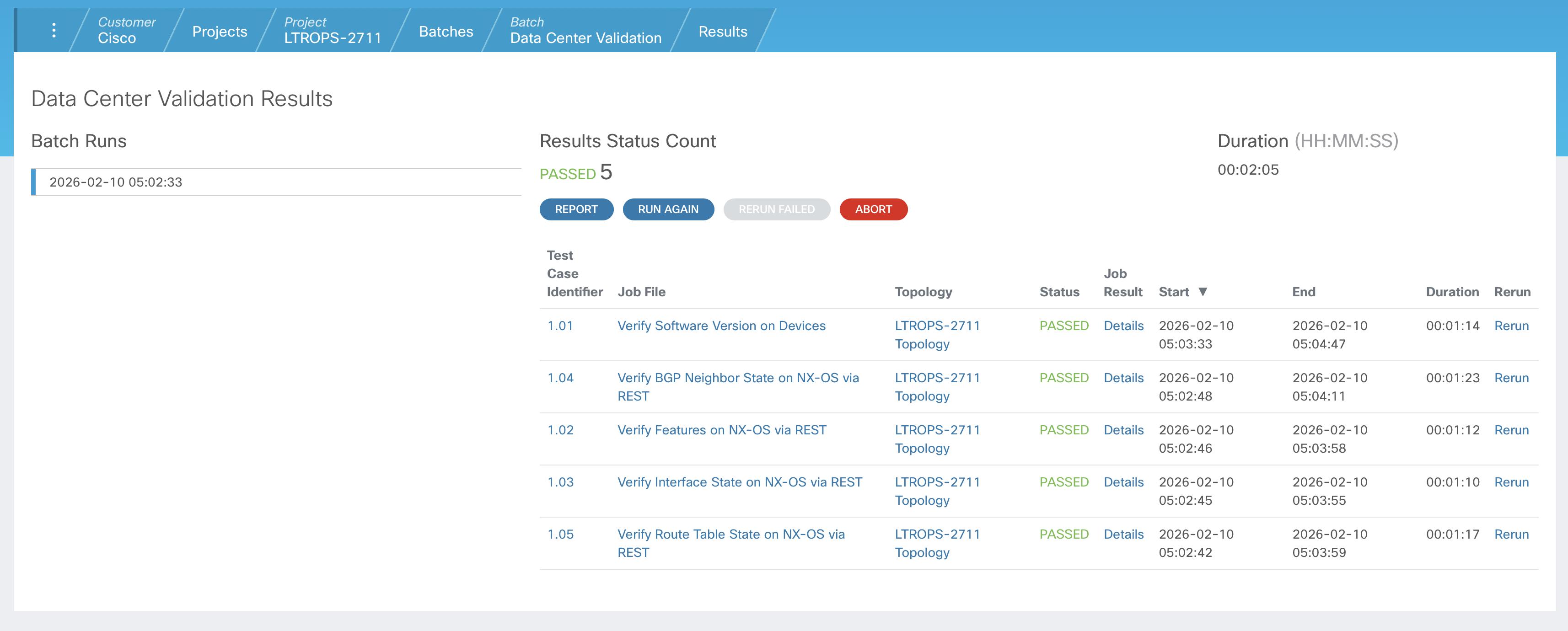This screenshot has width=1568, height=631.
Task: Rerun test case 1.01
Action: point(1511,326)
